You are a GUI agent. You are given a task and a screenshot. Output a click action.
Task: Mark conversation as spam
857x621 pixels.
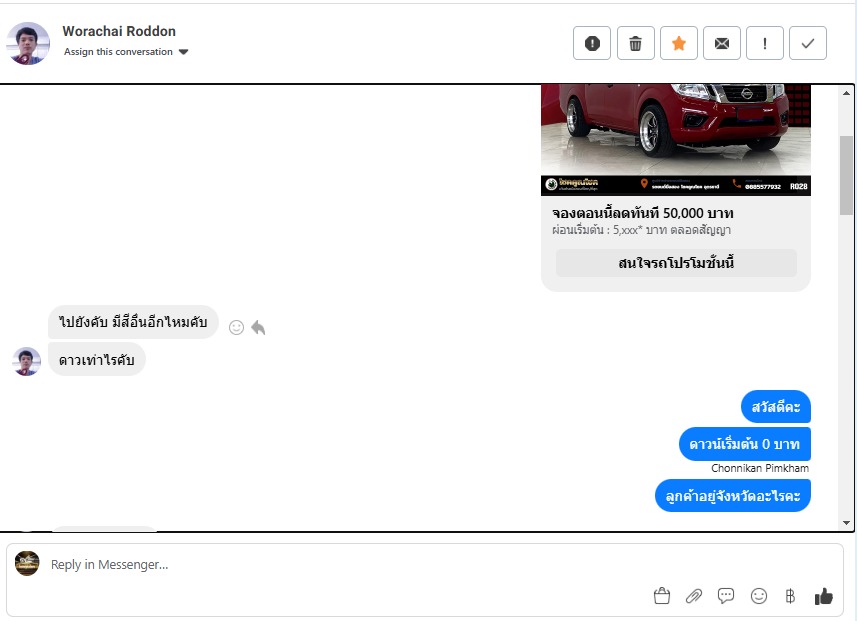point(592,43)
